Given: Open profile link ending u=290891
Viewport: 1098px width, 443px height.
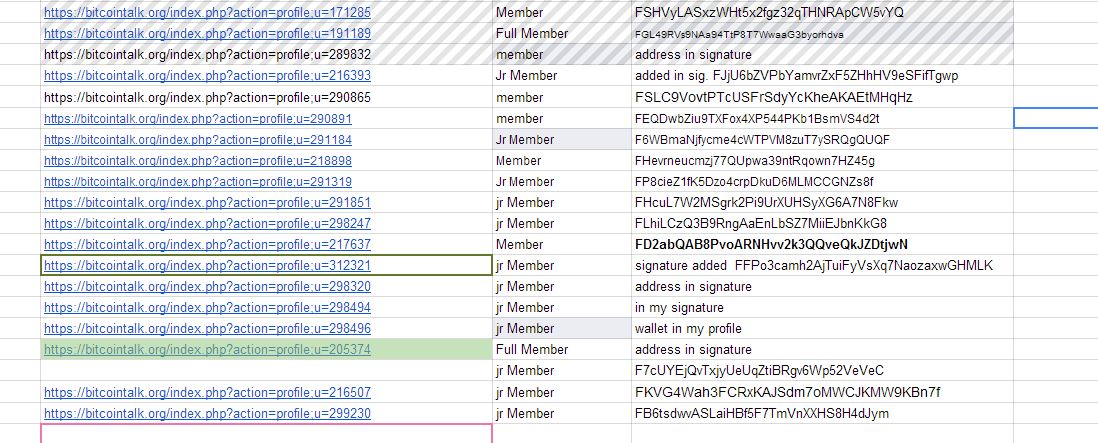Looking at the screenshot, I should (x=198, y=118).
